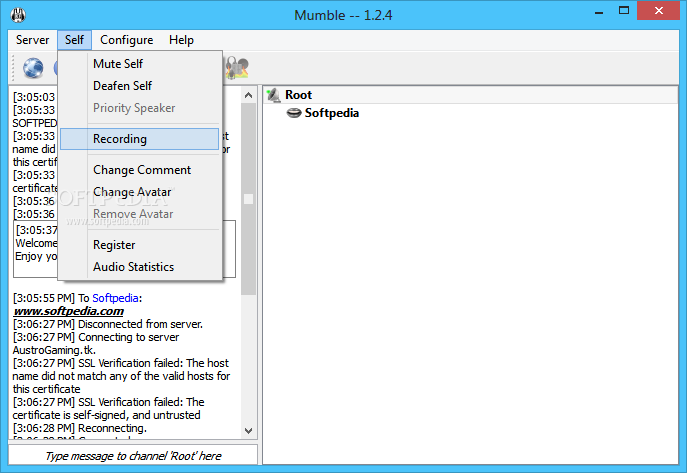
Task: Click the Softpedia user lips icon
Action: [294, 113]
